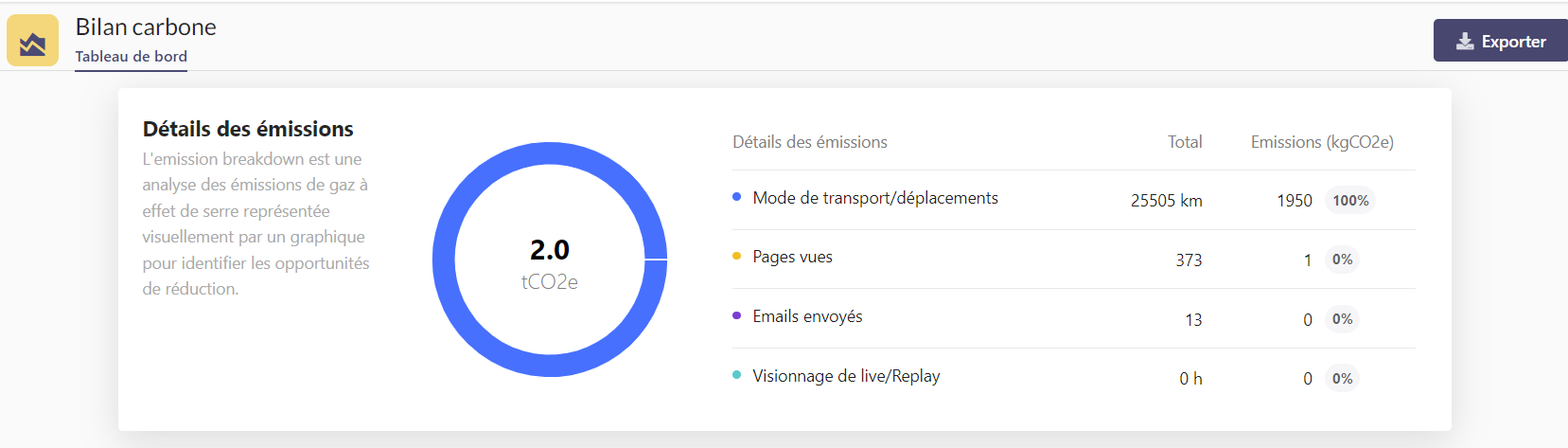Click the Bilan carbone page title
This screenshot has height=448, width=1568.
pos(146,27)
